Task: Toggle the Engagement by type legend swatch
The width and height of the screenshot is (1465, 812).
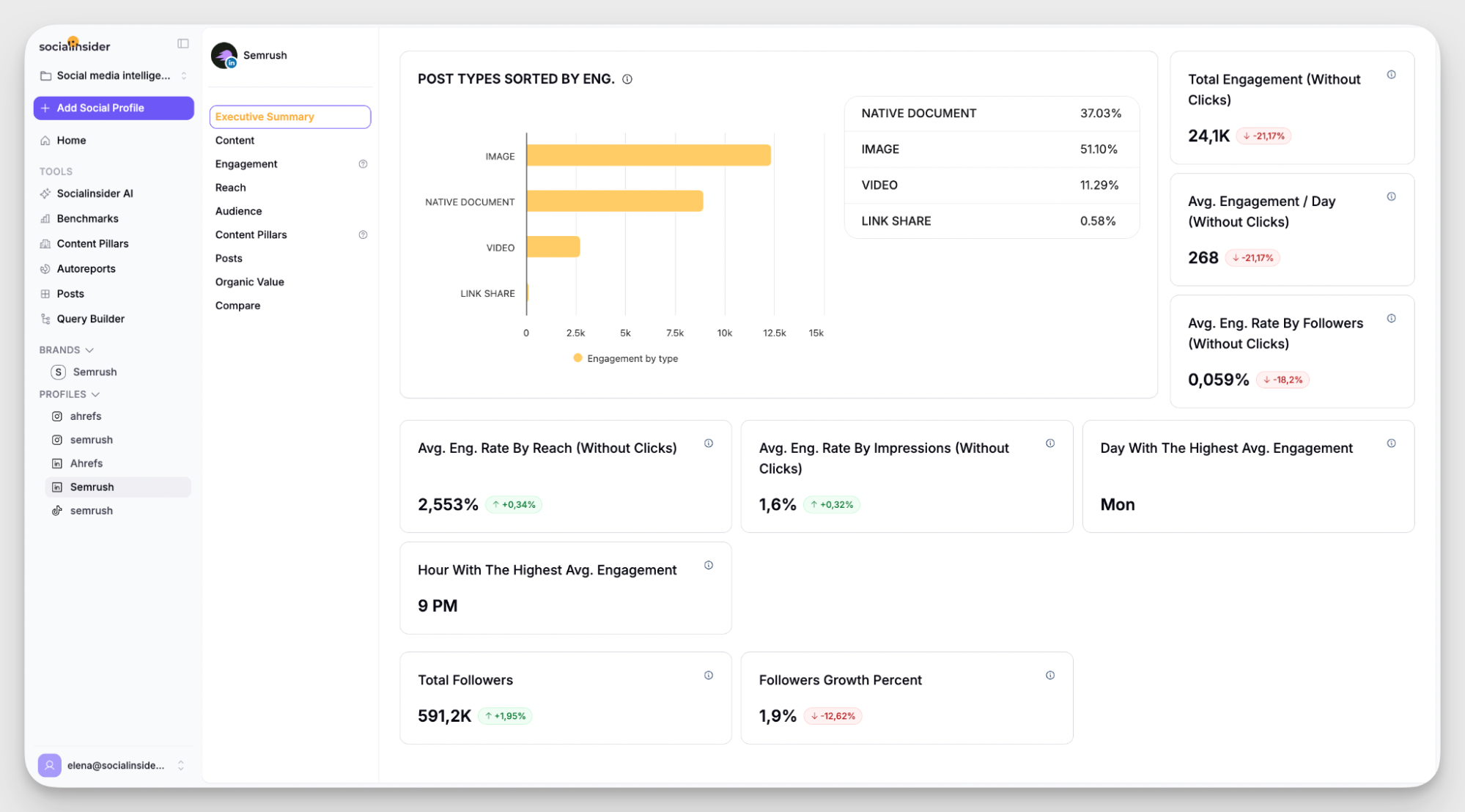Action: tap(577, 358)
